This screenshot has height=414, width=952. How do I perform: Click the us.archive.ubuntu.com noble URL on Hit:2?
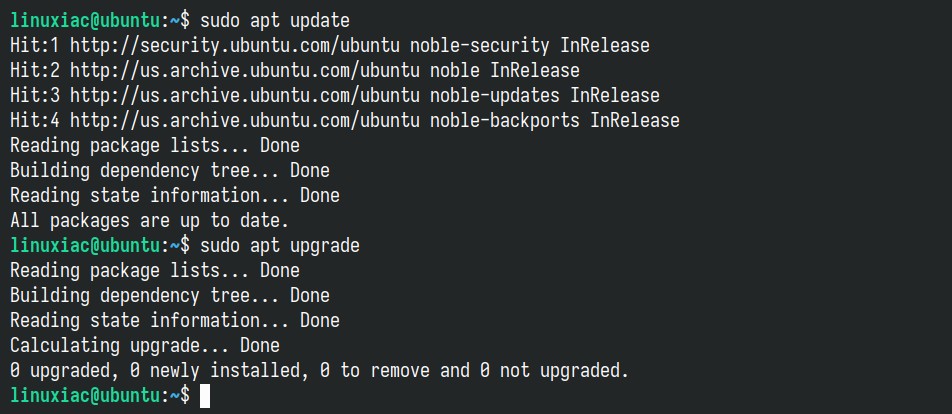coord(245,70)
